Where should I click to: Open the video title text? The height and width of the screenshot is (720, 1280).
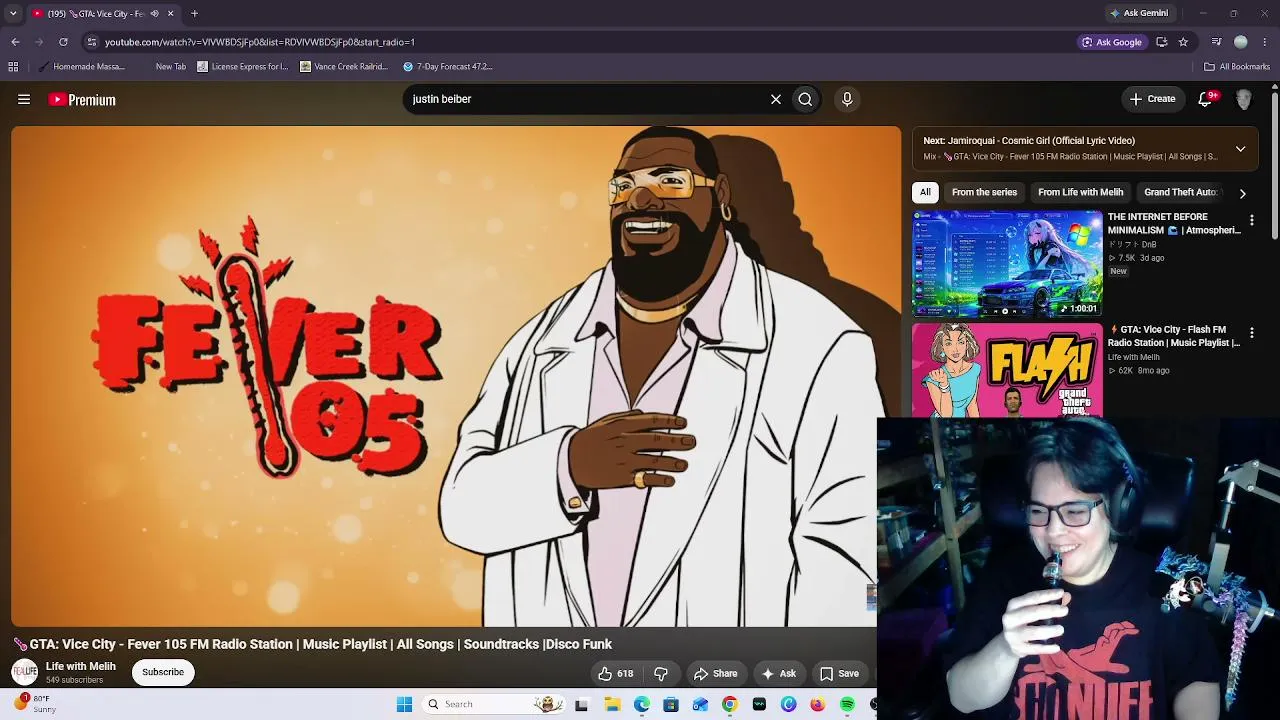(x=312, y=644)
